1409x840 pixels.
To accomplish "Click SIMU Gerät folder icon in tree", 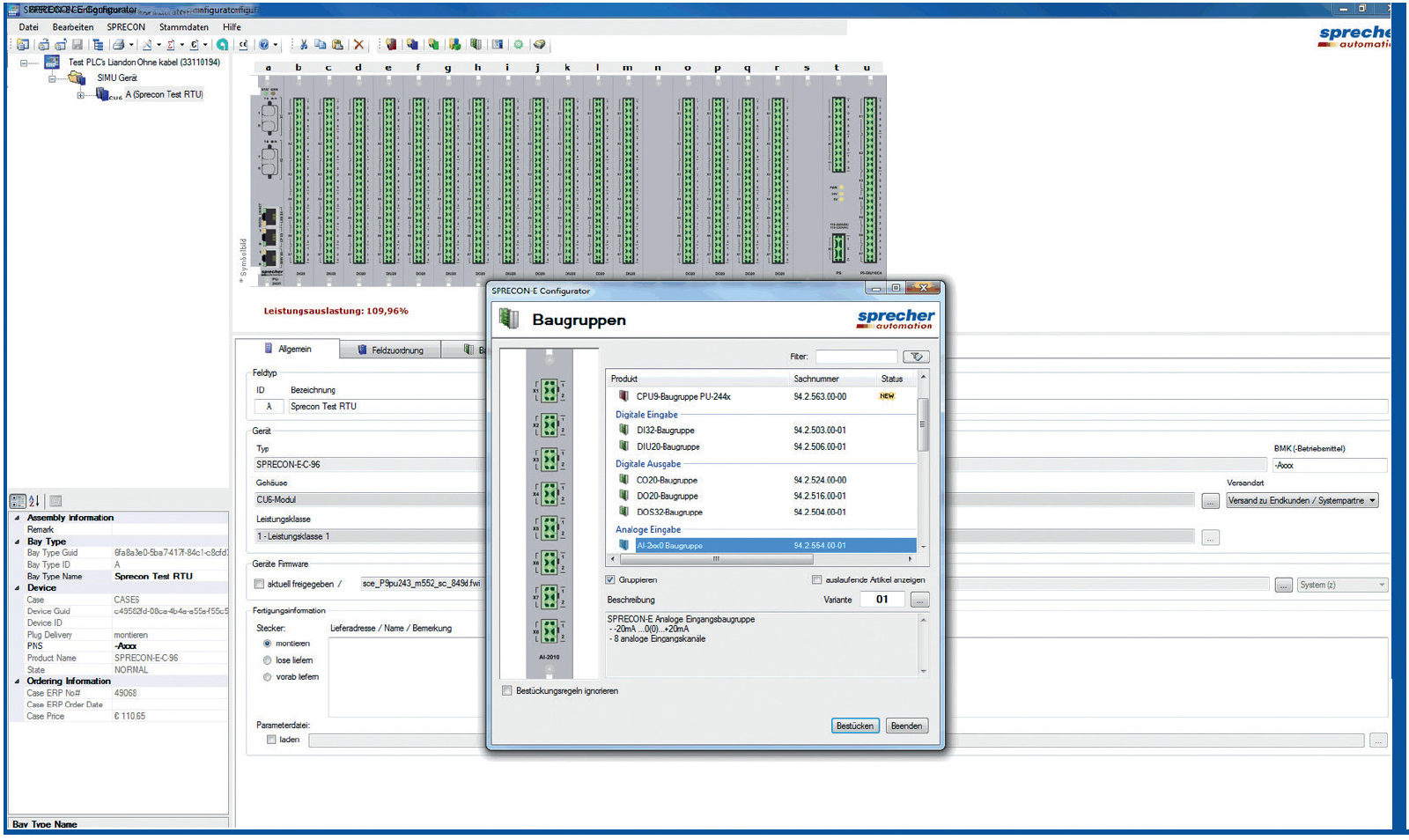I will click(x=77, y=78).
